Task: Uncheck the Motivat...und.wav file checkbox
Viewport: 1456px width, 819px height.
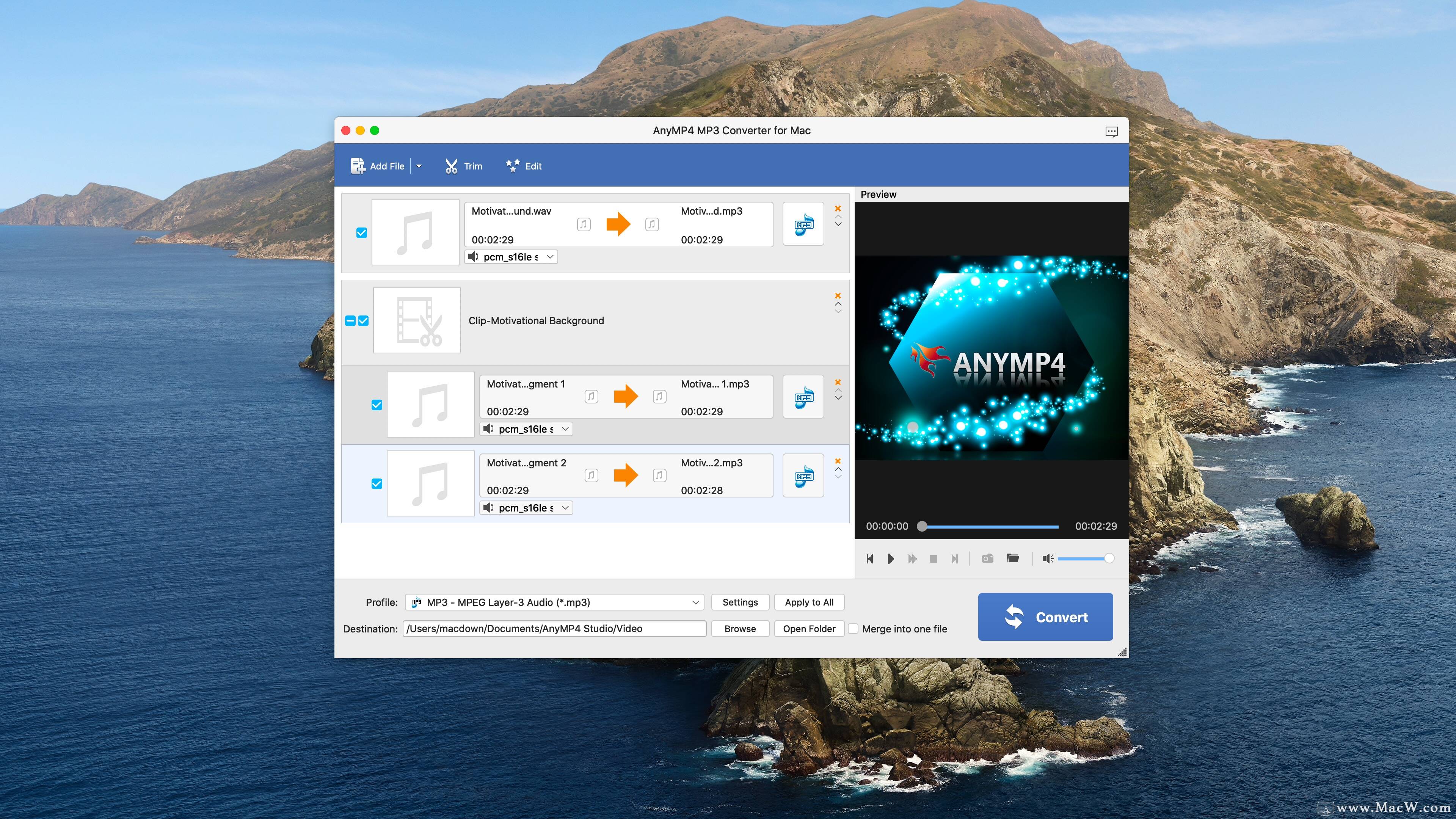Action: point(362,233)
